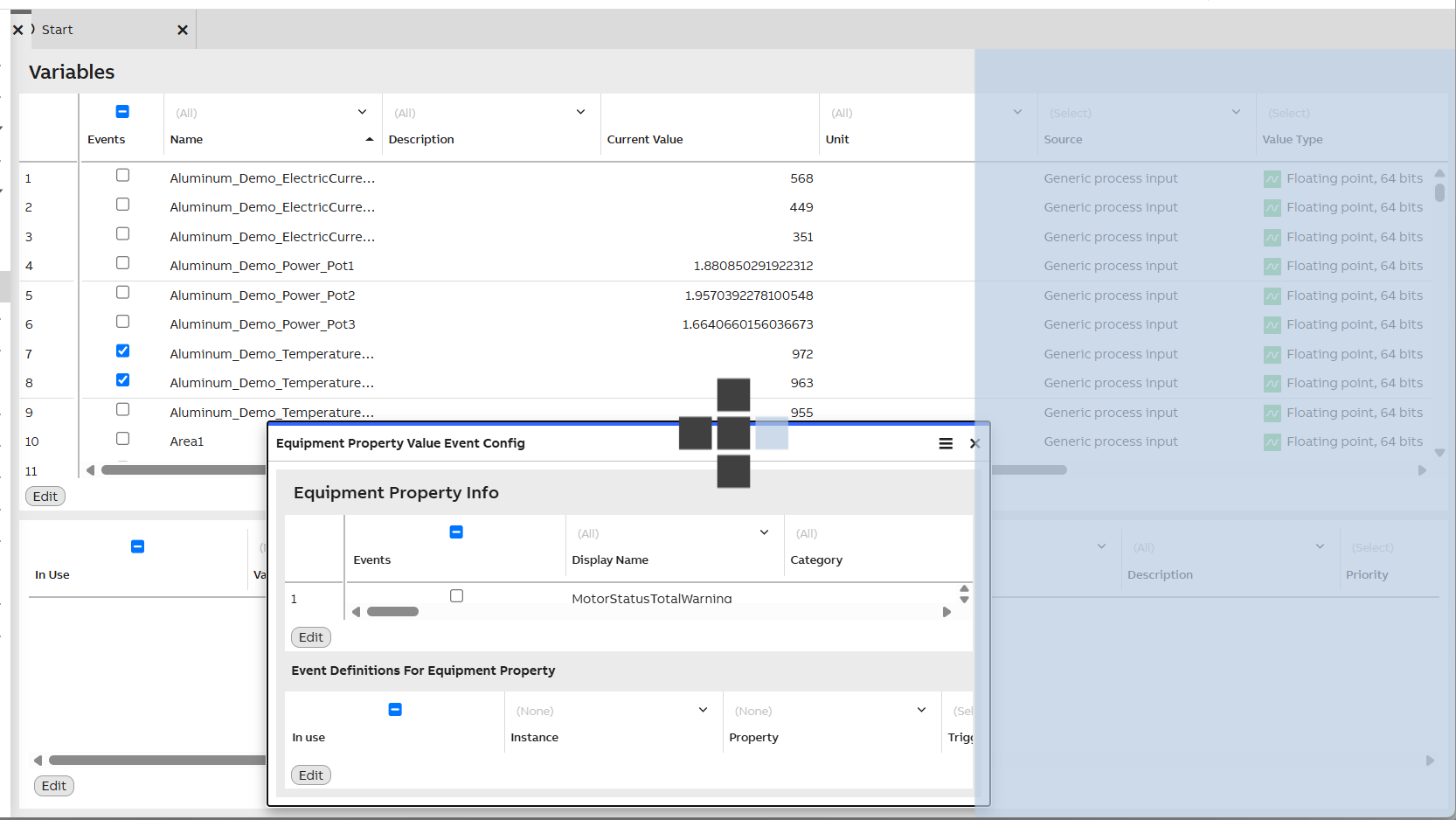This screenshot has width=1456, height=820.
Task: Click the Equipment Property Info scroll-right arrow
Action: 946,612
